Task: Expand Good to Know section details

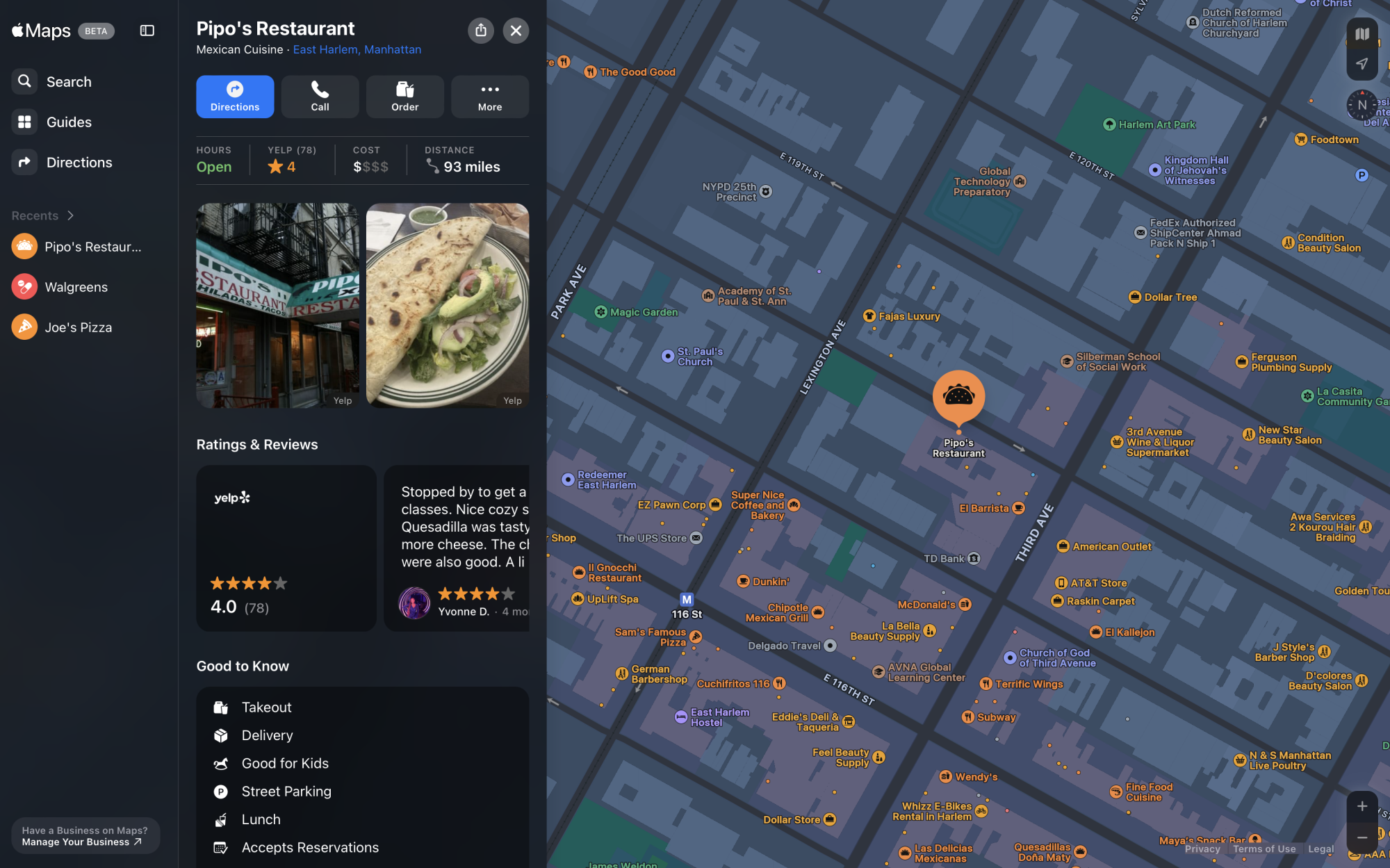Action: (x=241, y=665)
